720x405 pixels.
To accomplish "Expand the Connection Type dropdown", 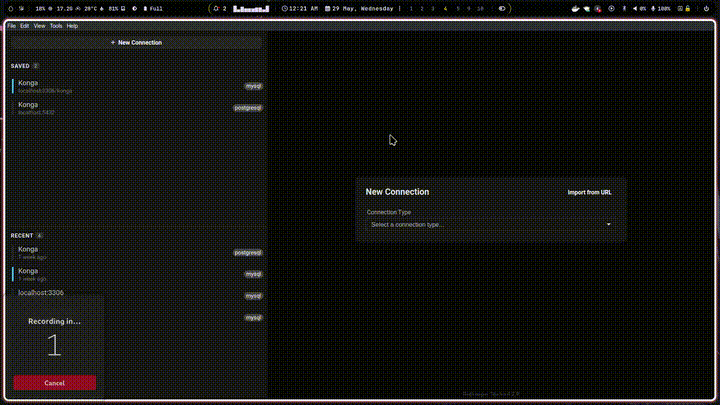I will click(x=491, y=225).
